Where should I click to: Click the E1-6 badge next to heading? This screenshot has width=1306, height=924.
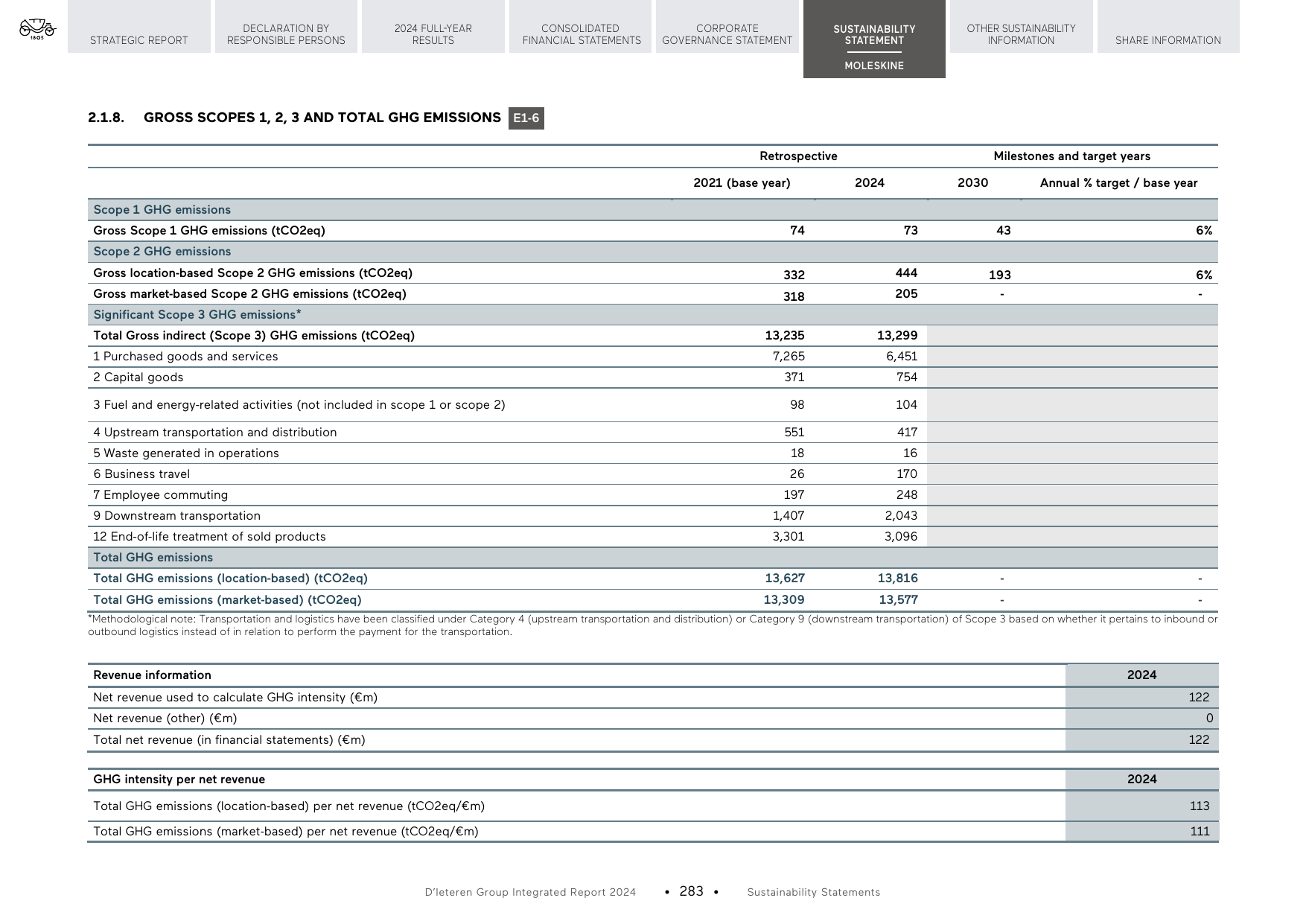(526, 118)
